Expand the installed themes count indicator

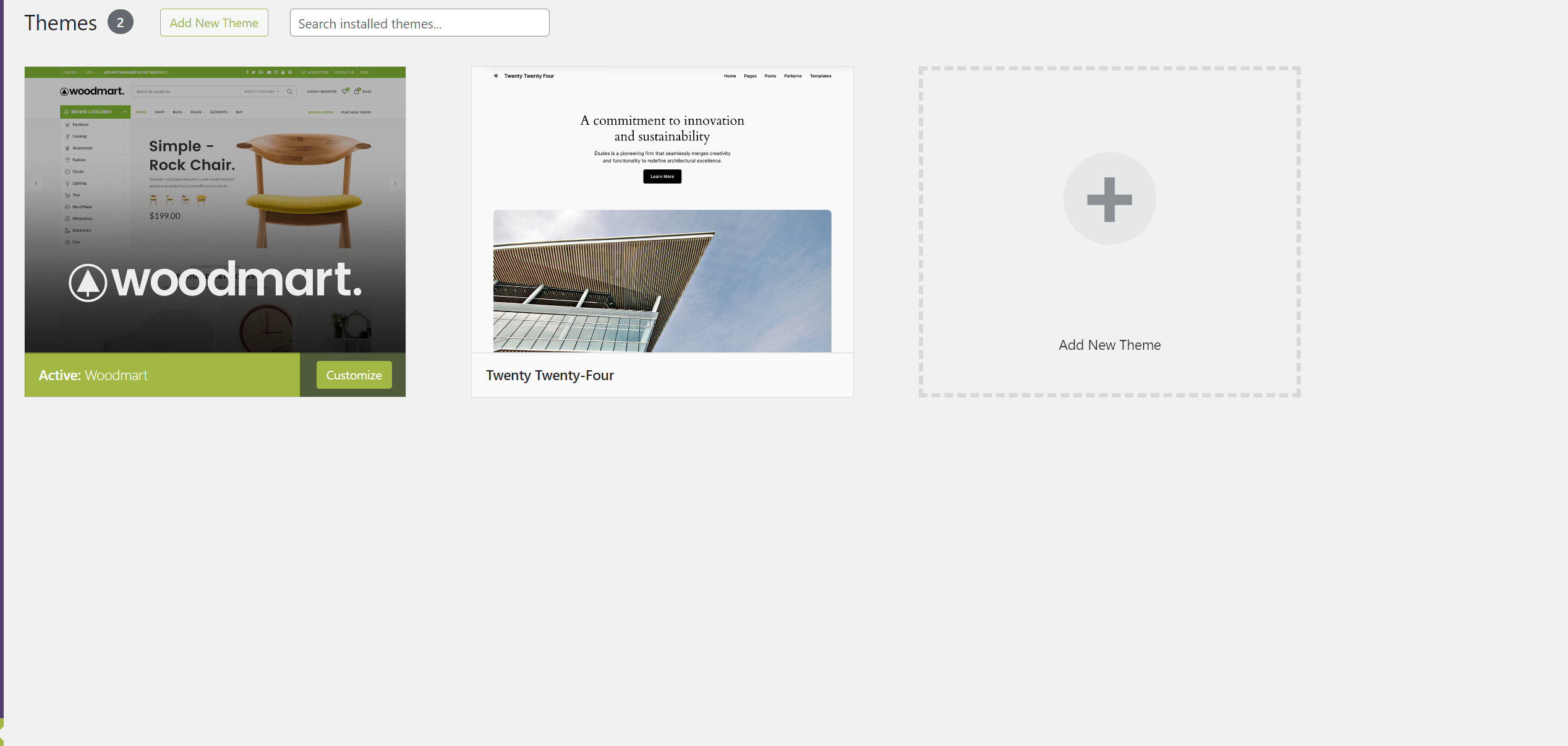point(120,22)
